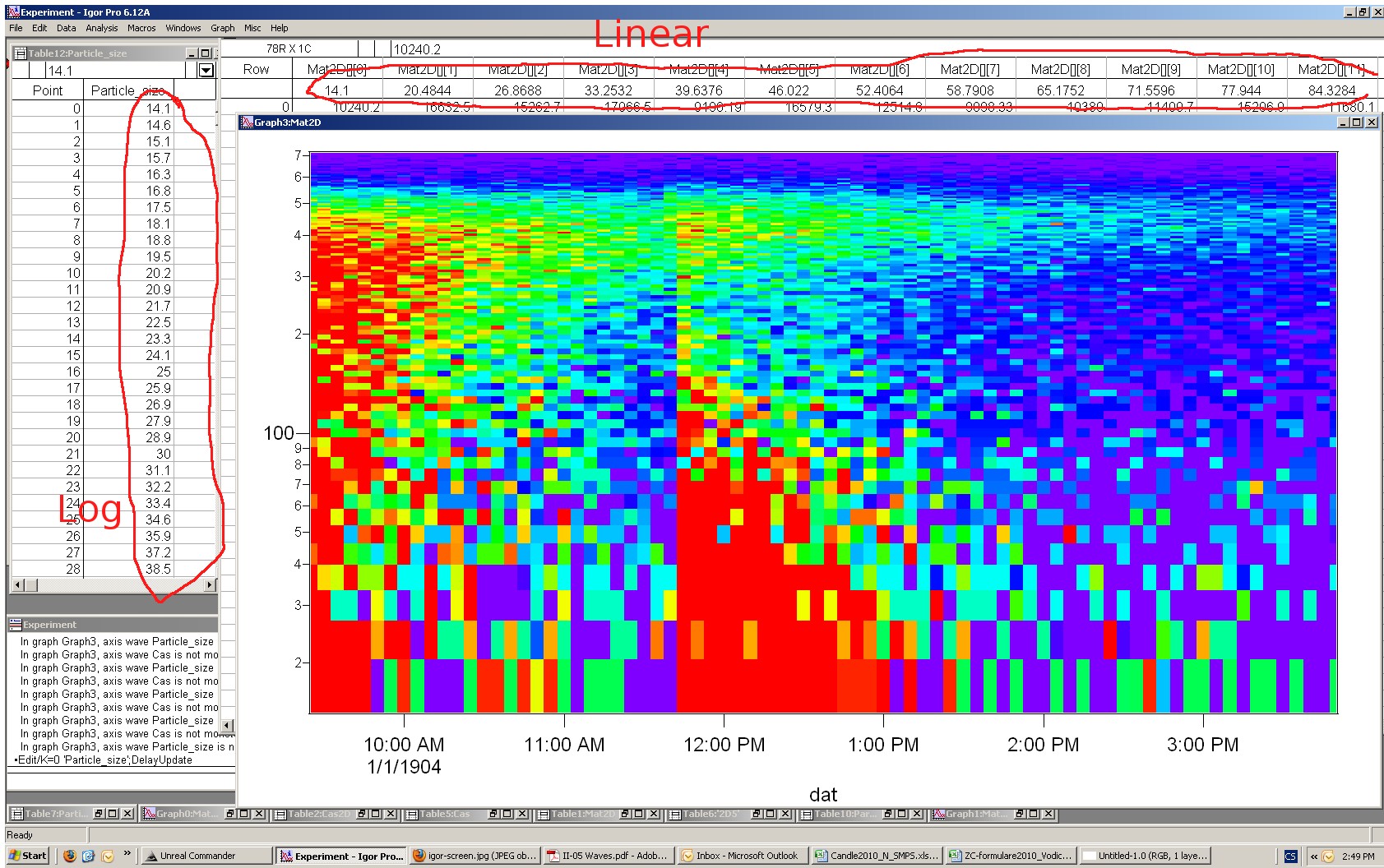Expand the Quick Launch overflow chevron
1384x868 pixels.
128,853
